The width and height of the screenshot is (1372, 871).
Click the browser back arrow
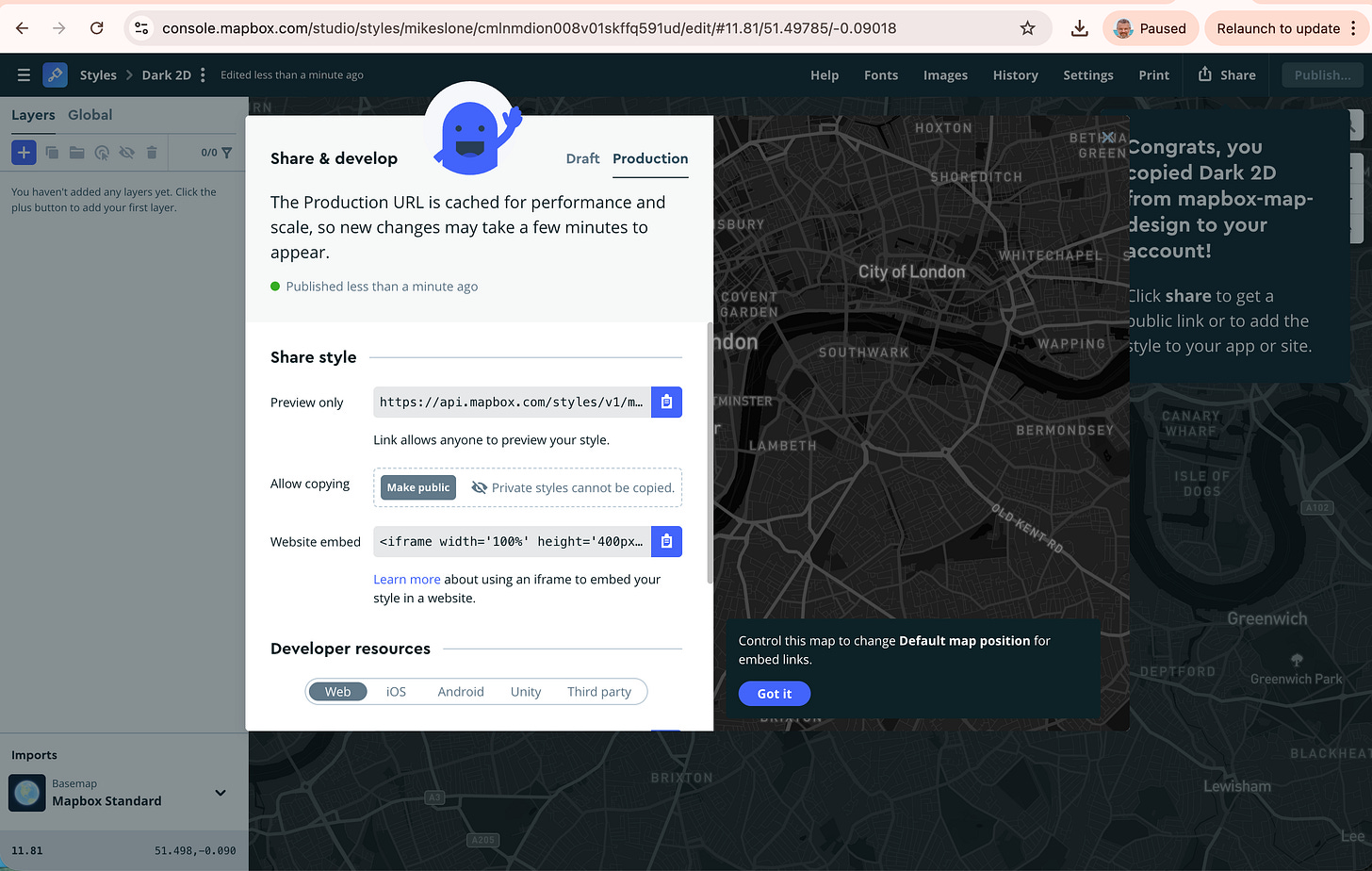(x=23, y=28)
